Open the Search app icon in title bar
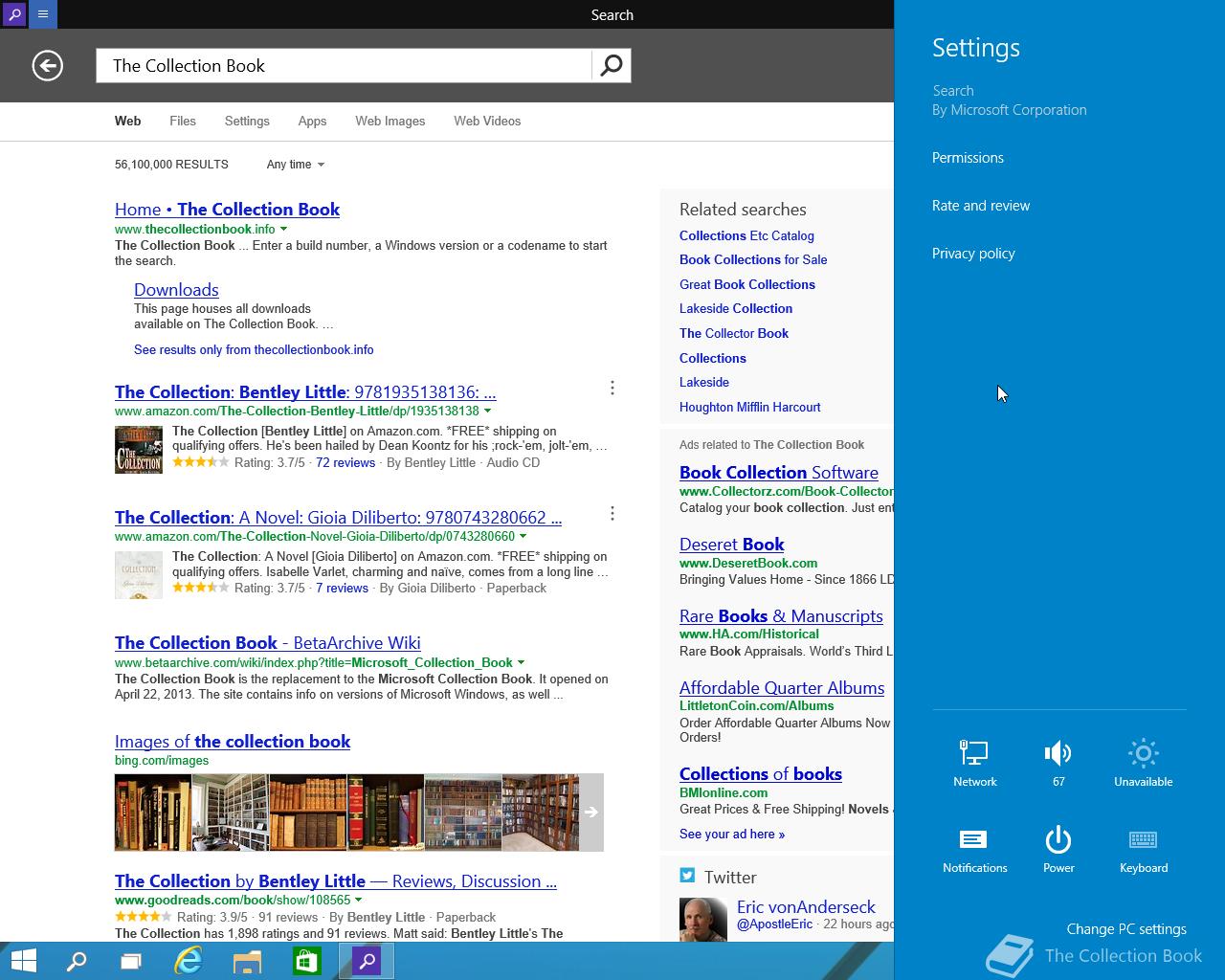Viewport: 1225px width, 980px height. [x=14, y=14]
